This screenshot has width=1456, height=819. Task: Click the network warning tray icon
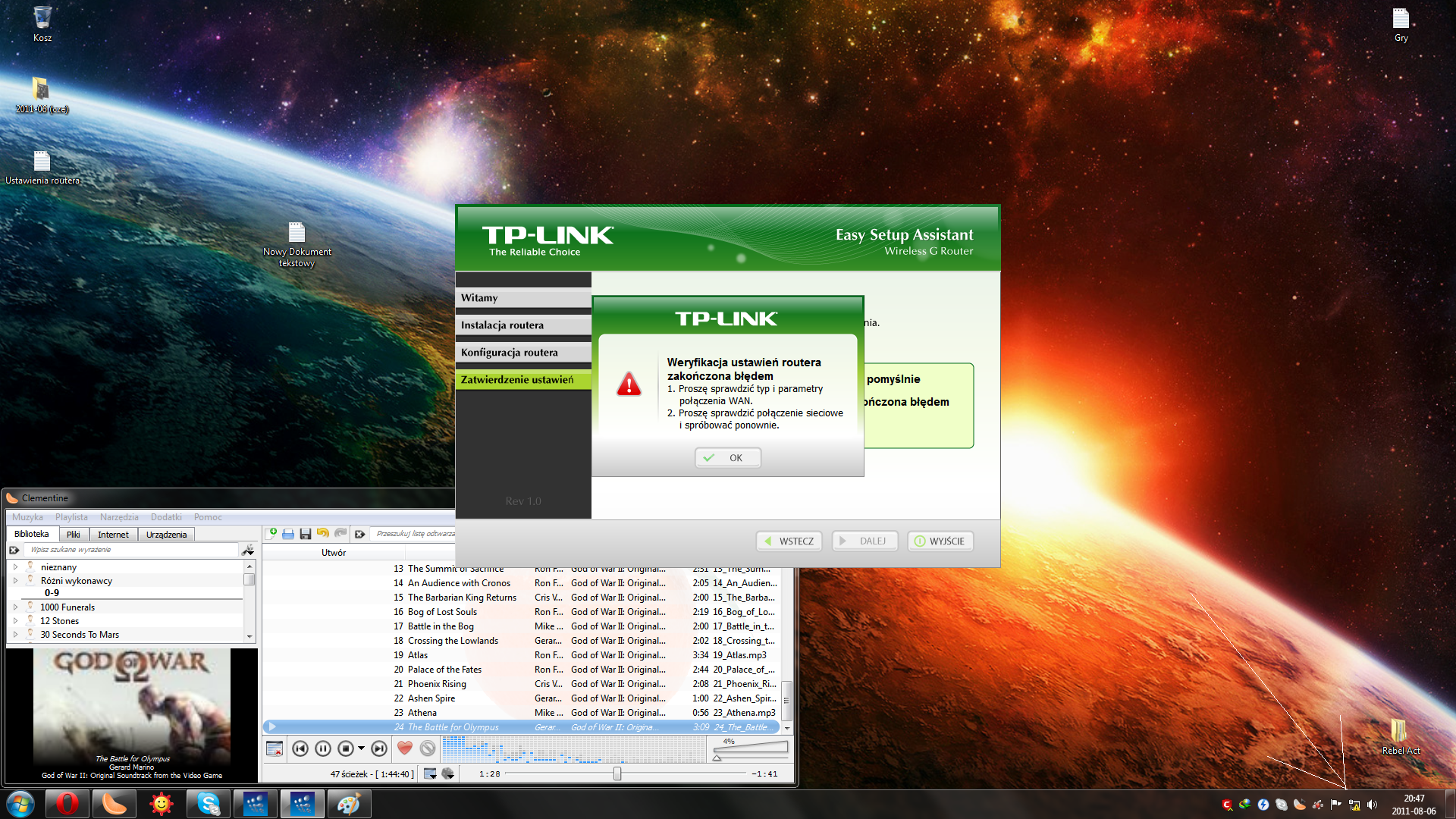pyautogui.click(x=1354, y=805)
